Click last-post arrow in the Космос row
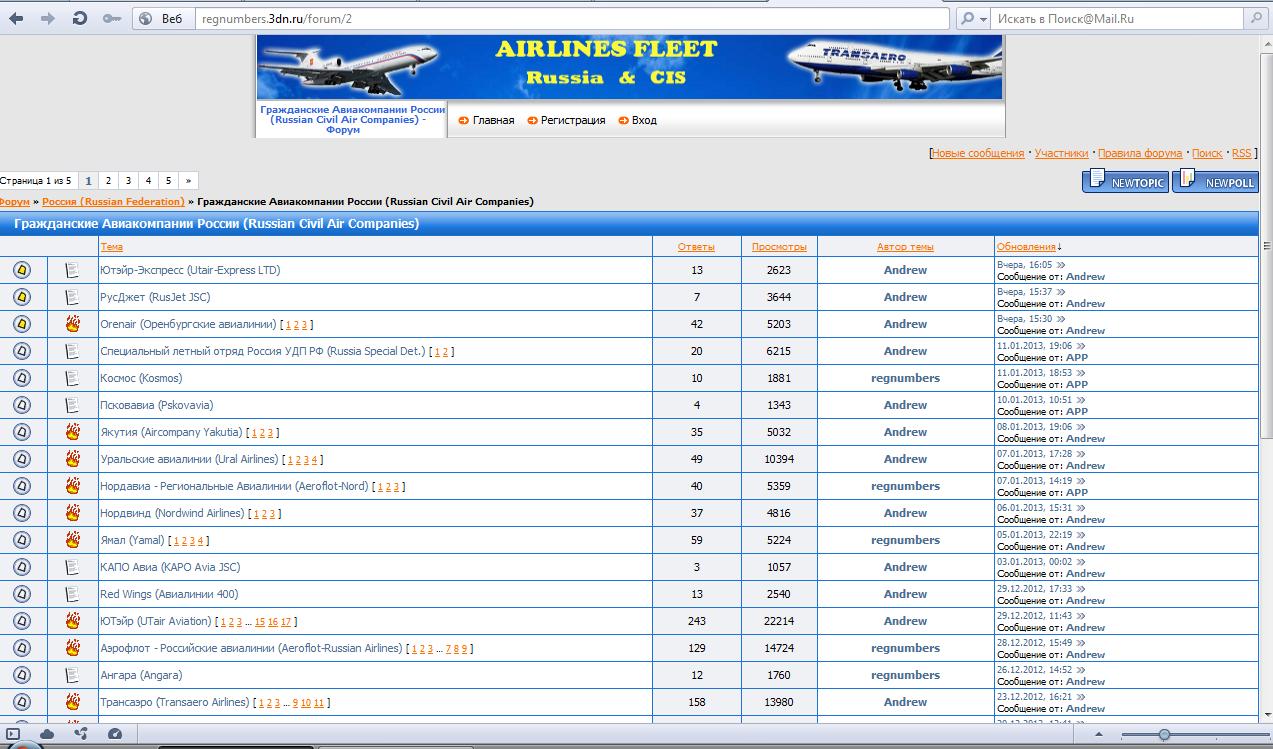This screenshot has height=749, width=1273. point(1080,373)
